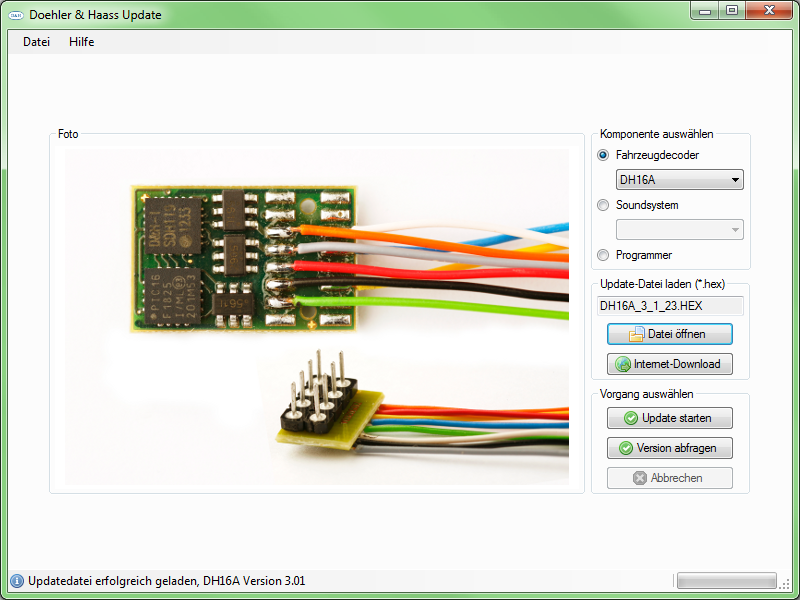Expand the DH16A decoder dropdown
Viewport: 800px width, 600px height.
[x=680, y=180]
